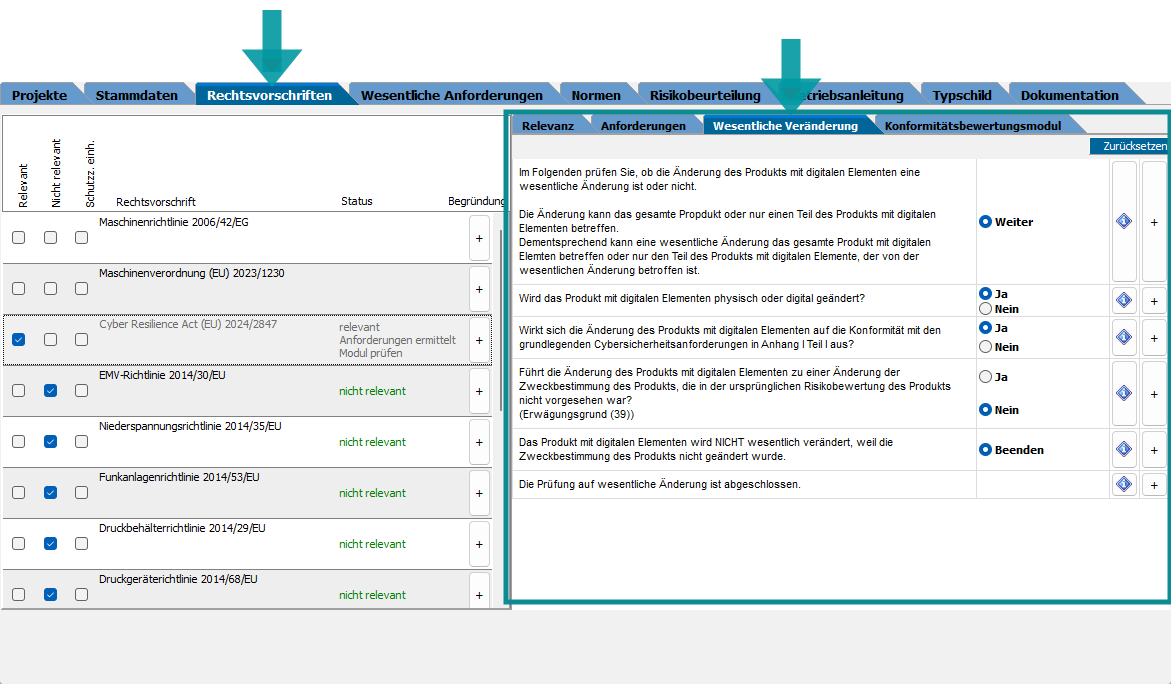Show info for Zweckbestimmung change question
This screenshot has width=1171, height=684.
[x=1123, y=393]
